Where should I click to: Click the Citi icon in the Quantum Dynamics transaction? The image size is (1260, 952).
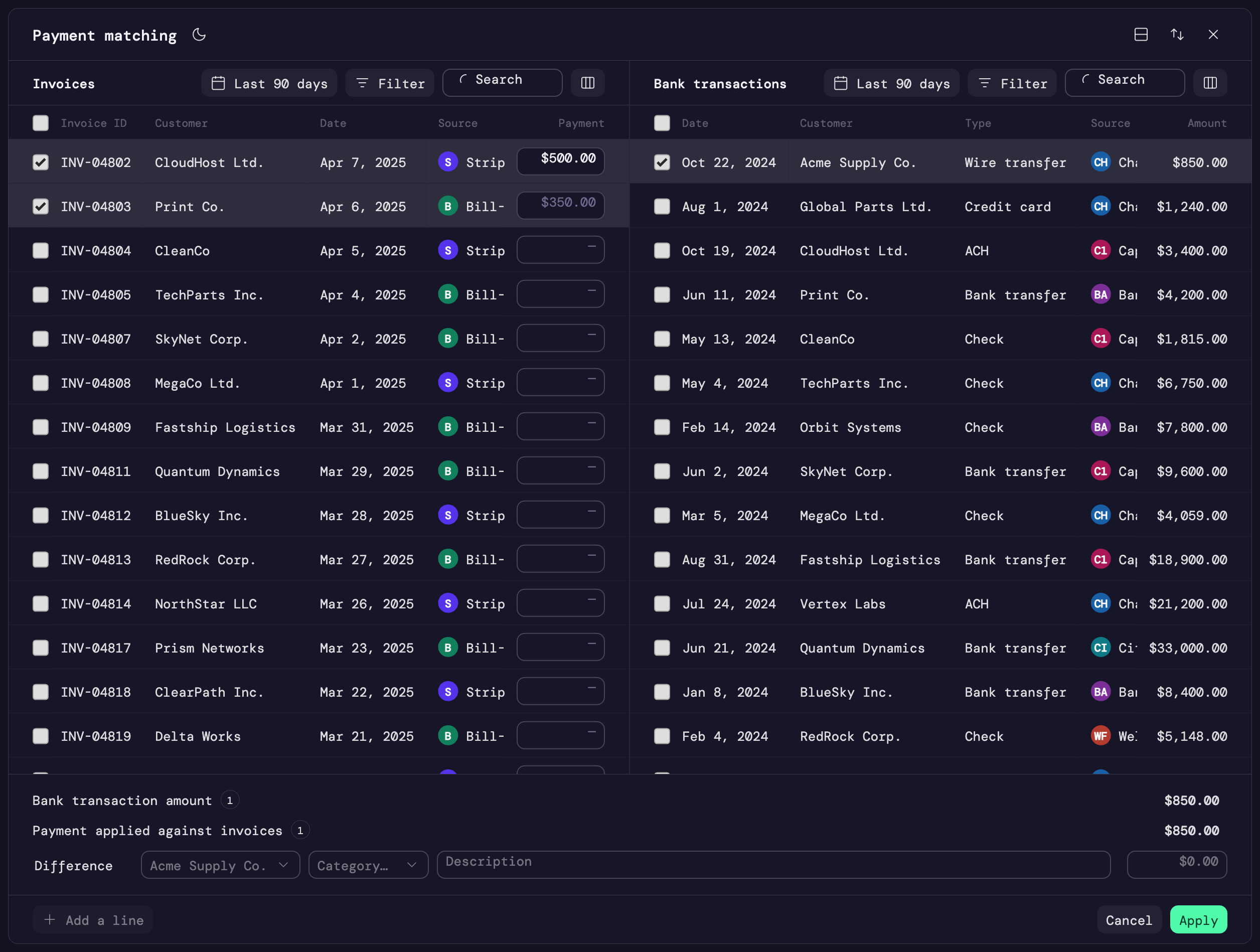tap(1100, 647)
